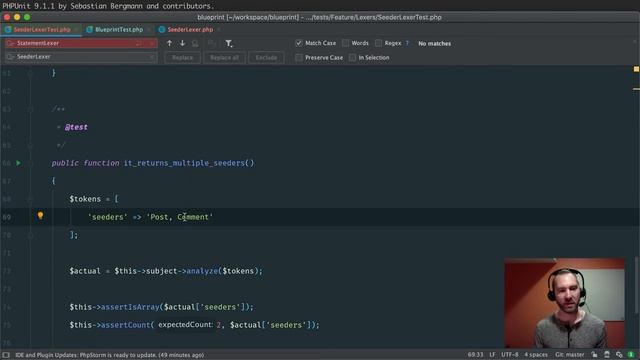This screenshot has width=640, height=360.
Task: Close the BlueprintTest.php tab
Action: 149,30
